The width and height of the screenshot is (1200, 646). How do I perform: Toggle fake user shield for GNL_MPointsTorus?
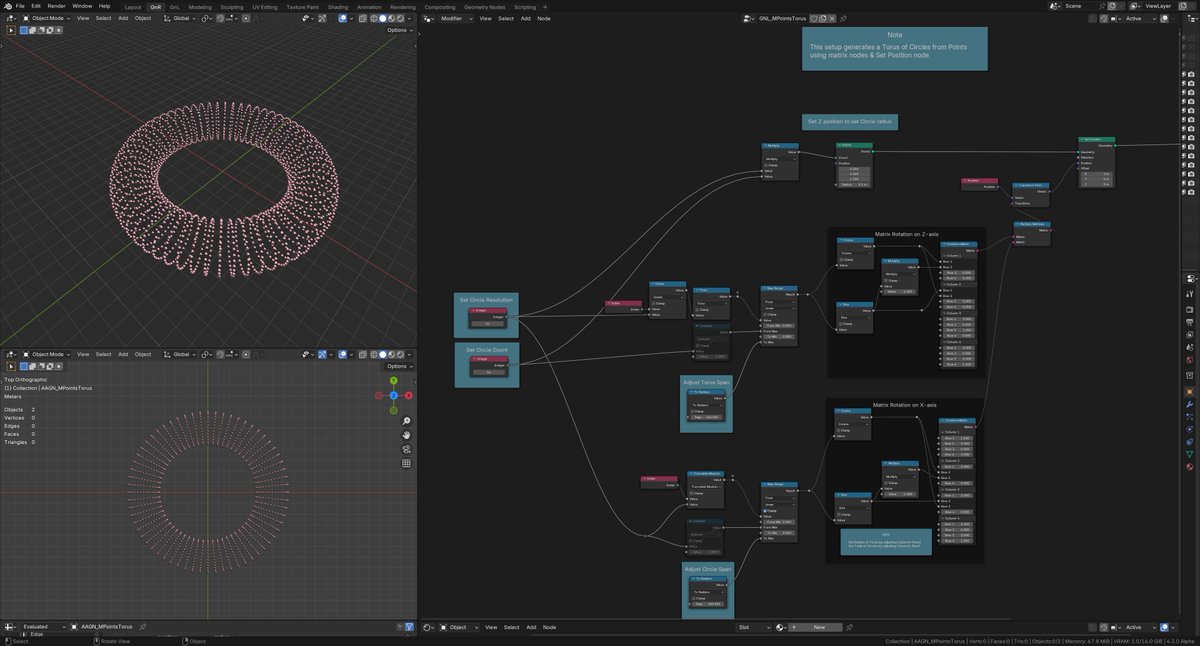(x=812, y=18)
